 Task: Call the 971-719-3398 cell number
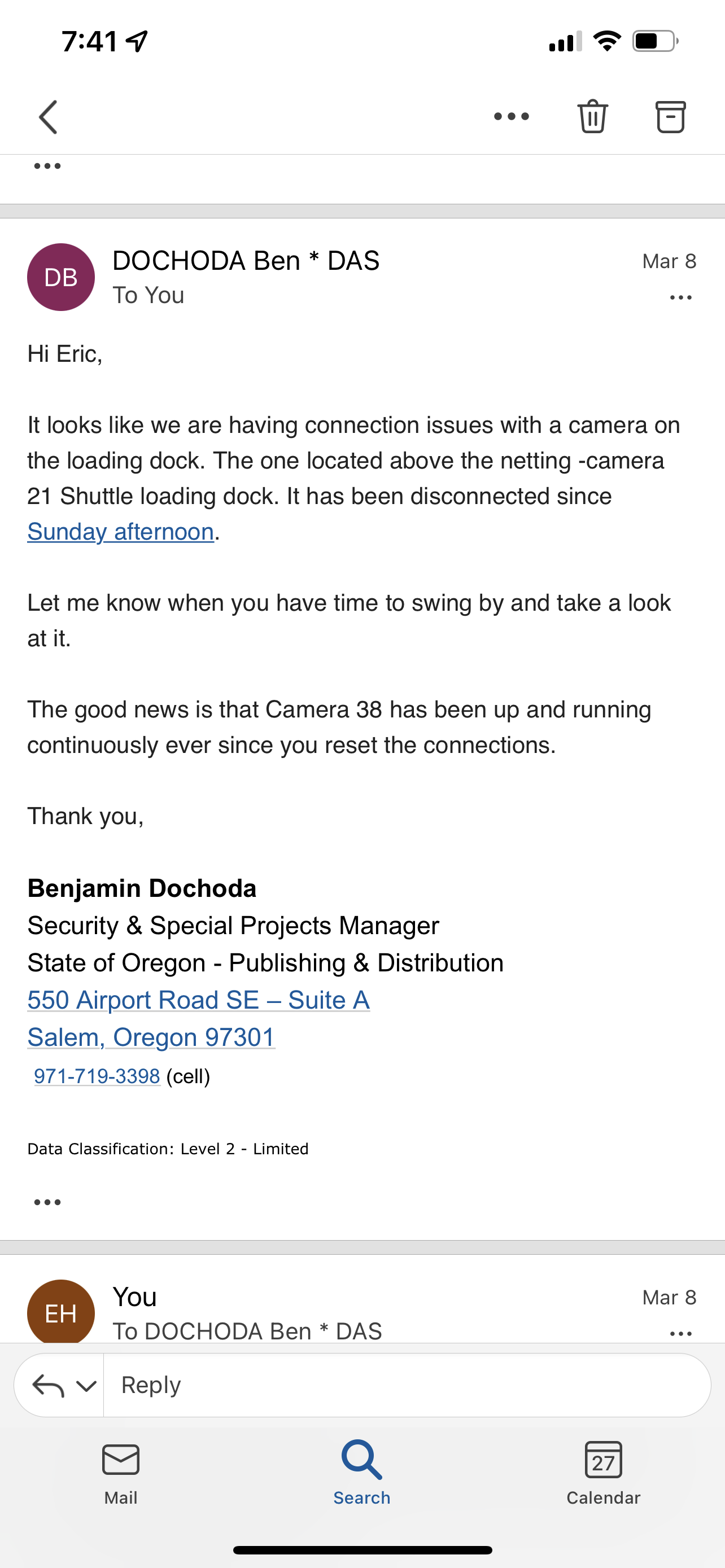pyautogui.click(x=97, y=1076)
